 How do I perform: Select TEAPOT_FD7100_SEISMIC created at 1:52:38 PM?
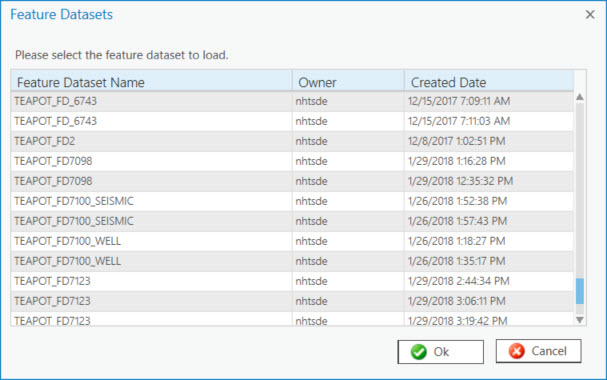292,201
